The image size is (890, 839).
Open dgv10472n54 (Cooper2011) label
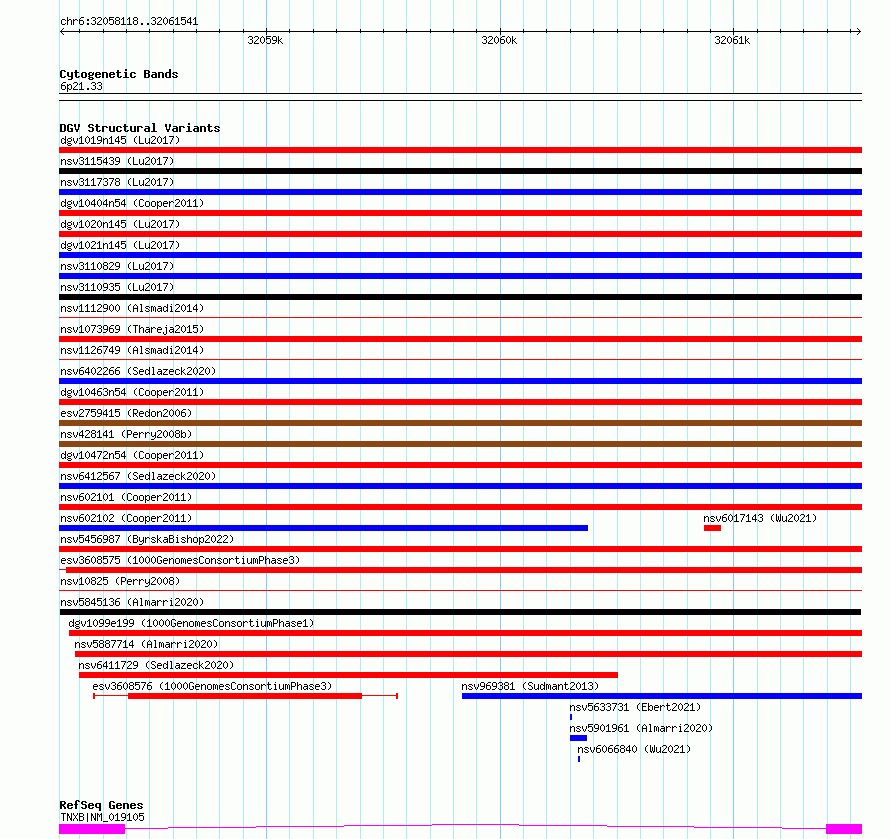click(x=132, y=455)
